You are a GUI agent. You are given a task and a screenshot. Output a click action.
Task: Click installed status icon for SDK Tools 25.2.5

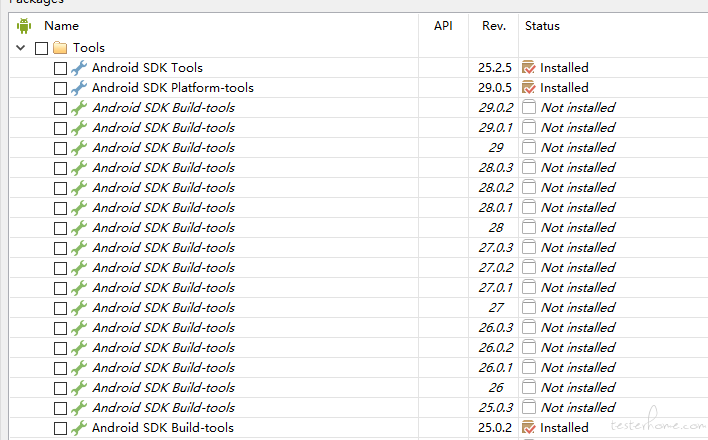pos(528,68)
